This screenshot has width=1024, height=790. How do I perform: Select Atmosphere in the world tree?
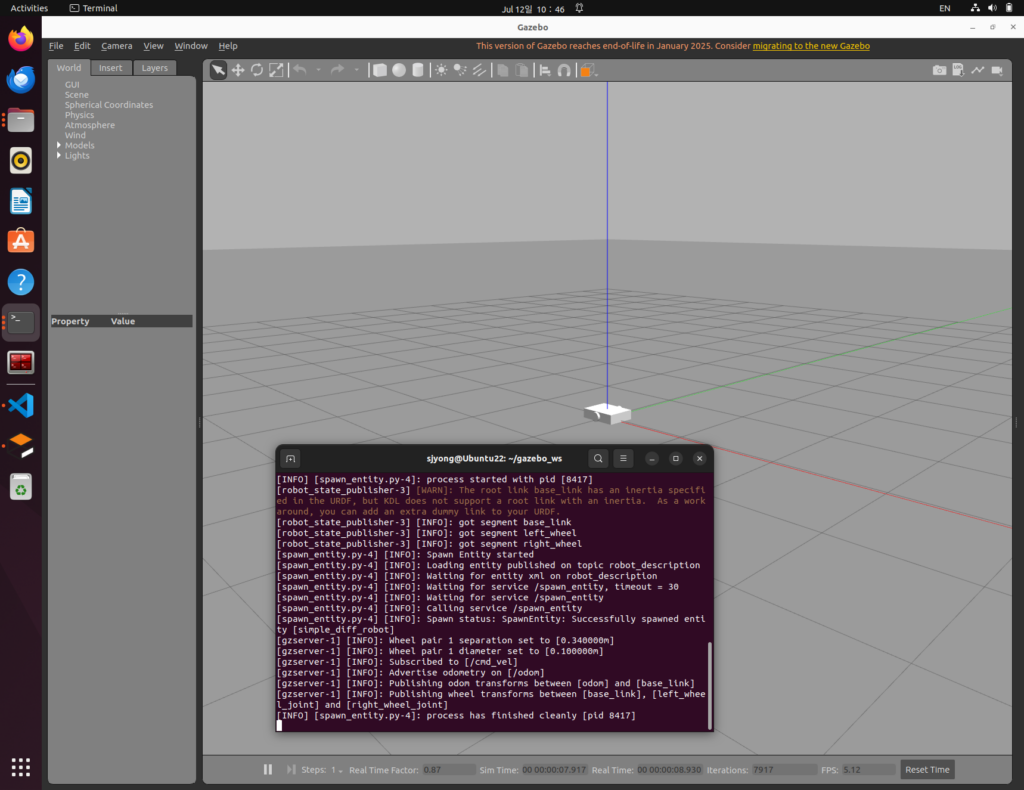point(89,125)
